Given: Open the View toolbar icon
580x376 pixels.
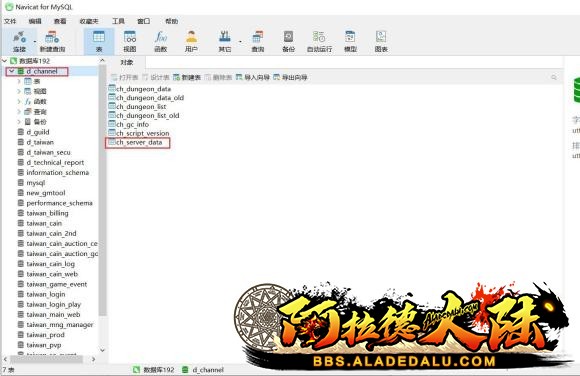Looking at the screenshot, I should coord(130,41).
